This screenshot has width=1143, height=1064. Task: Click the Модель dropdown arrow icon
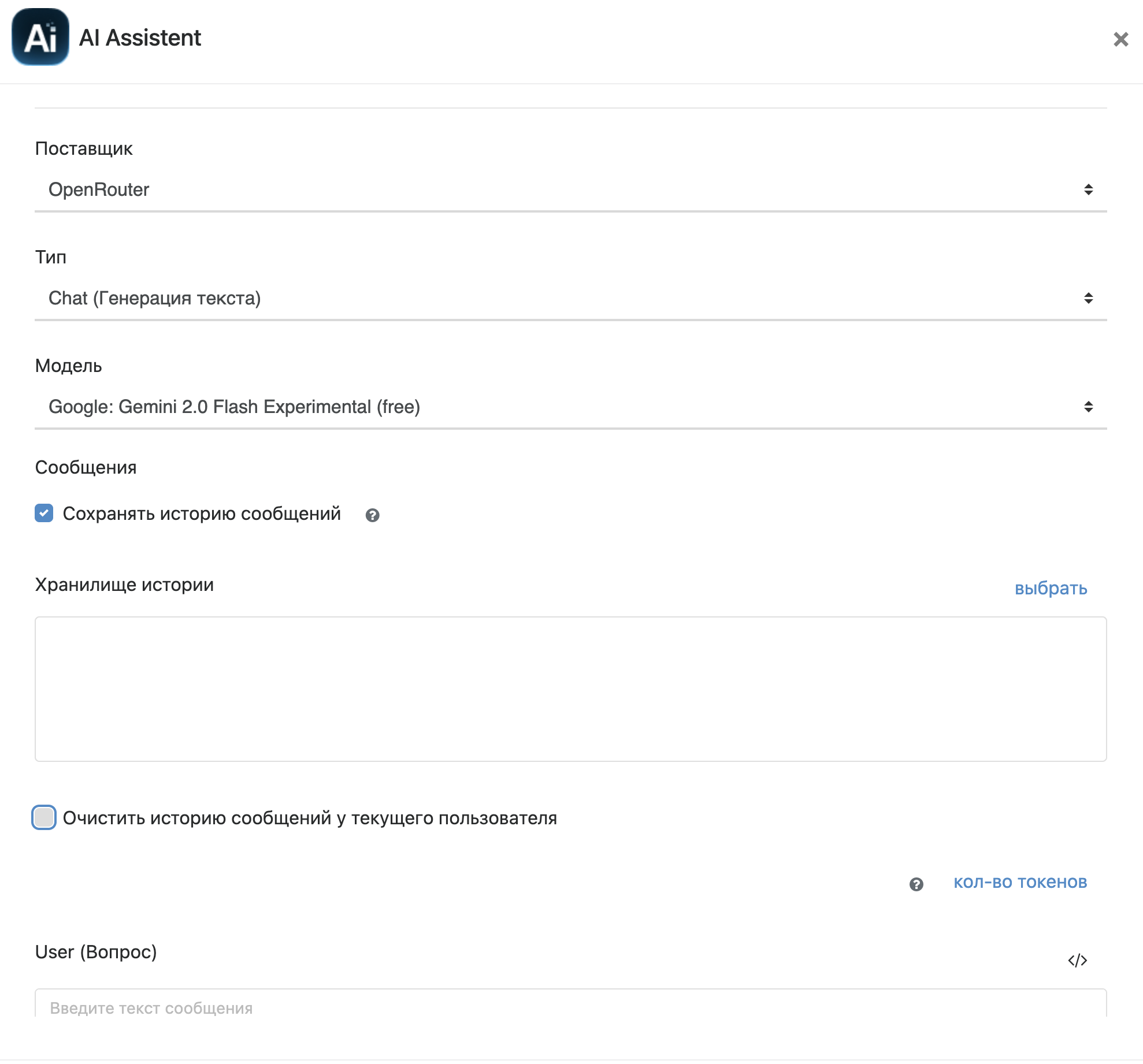pyautogui.click(x=1088, y=407)
